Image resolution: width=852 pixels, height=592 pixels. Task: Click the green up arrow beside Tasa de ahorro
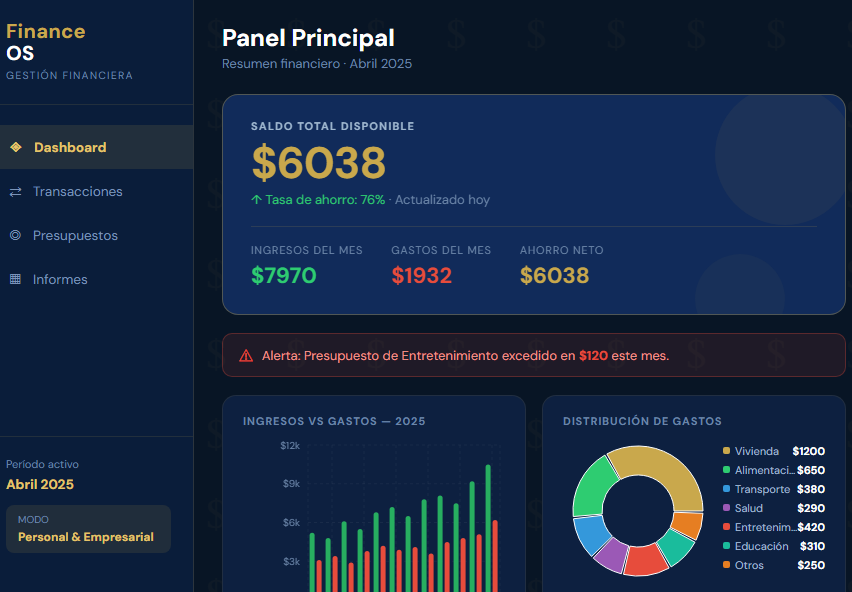tap(256, 199)
